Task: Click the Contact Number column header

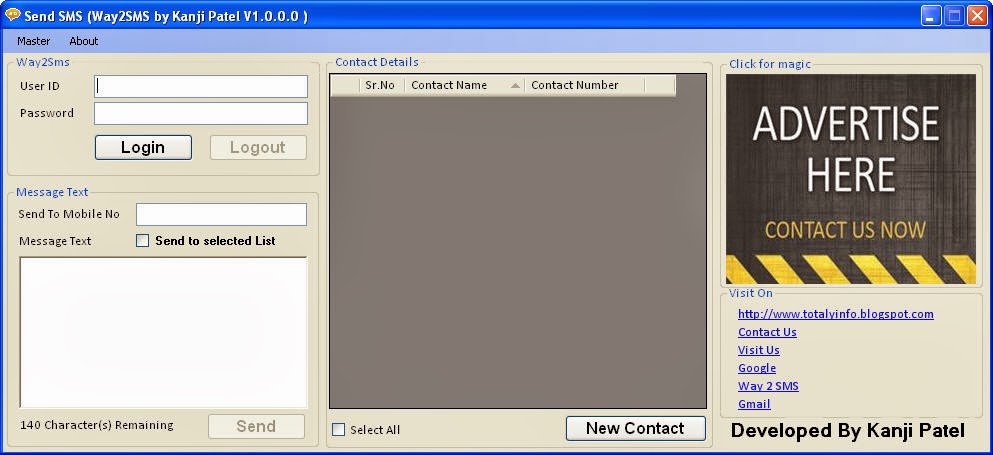Action: click(x=584, y=86)
